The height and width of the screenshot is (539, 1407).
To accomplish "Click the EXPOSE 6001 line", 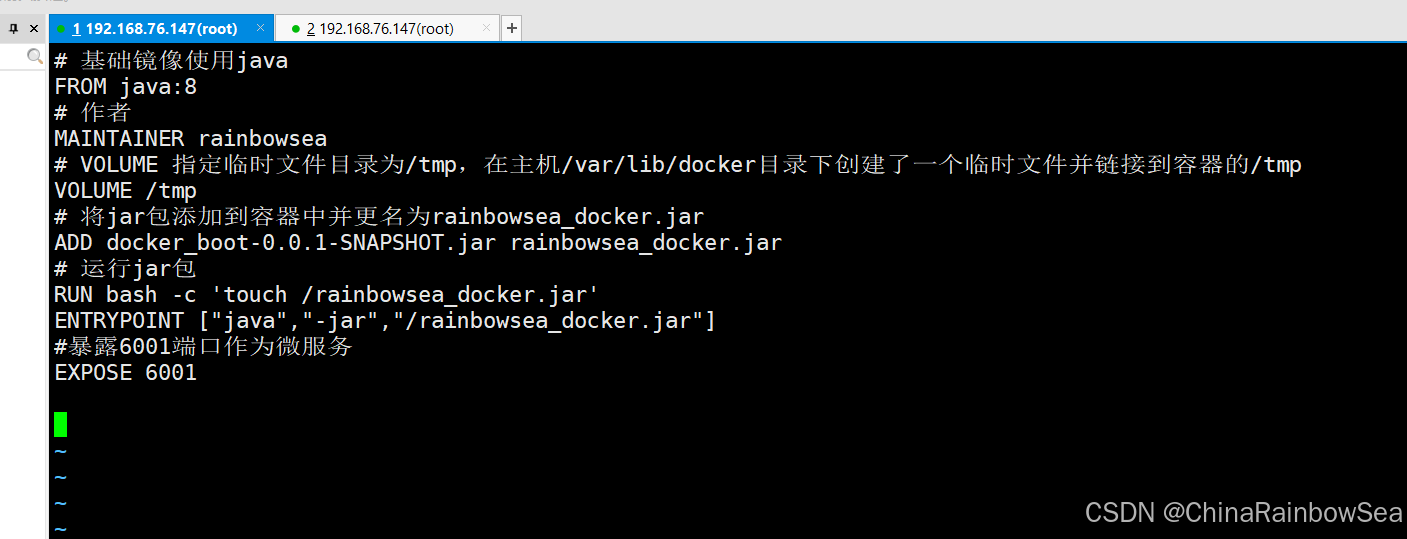I will (126, 372).
